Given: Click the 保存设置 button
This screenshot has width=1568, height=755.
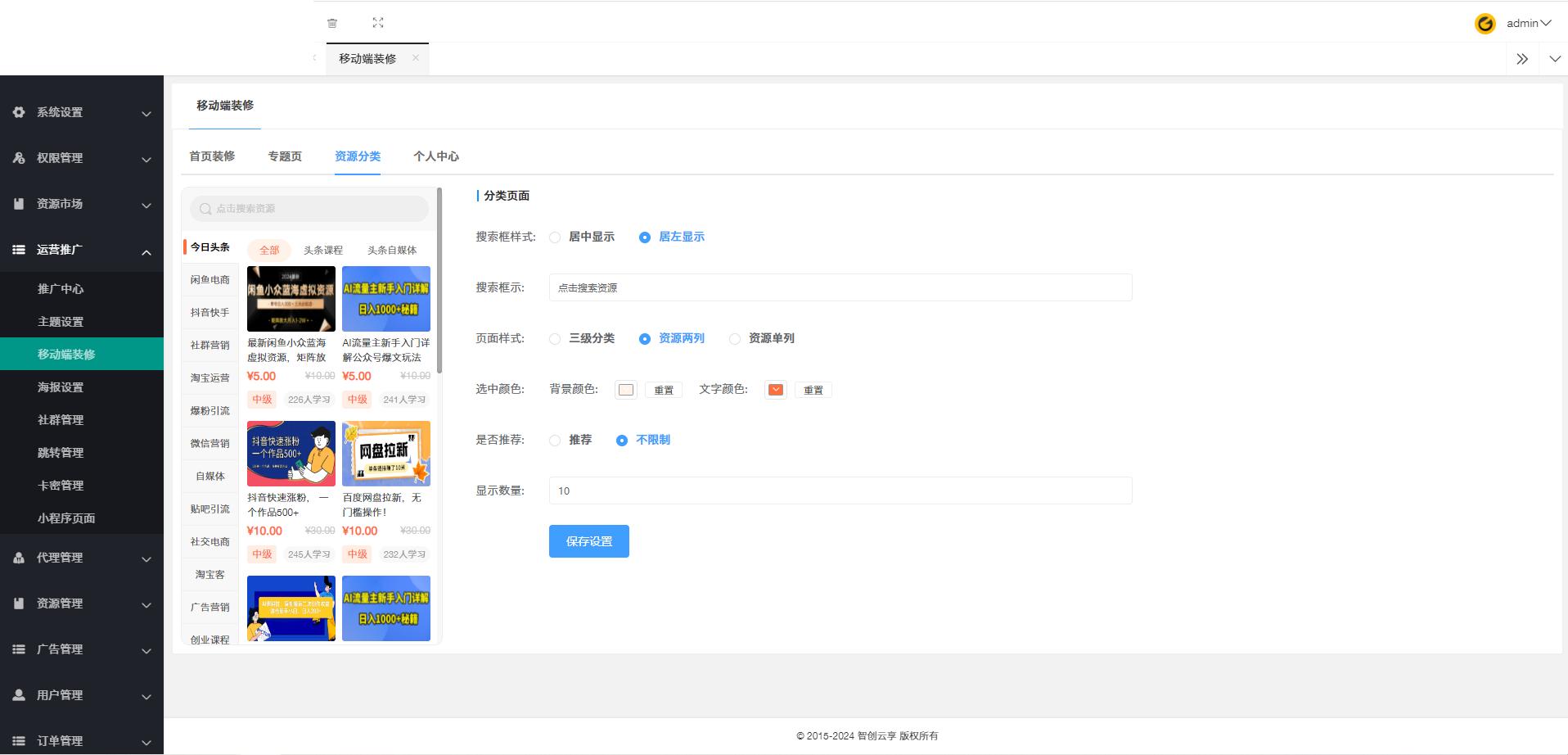Looking at the screenshot, I should pos(588,541).
